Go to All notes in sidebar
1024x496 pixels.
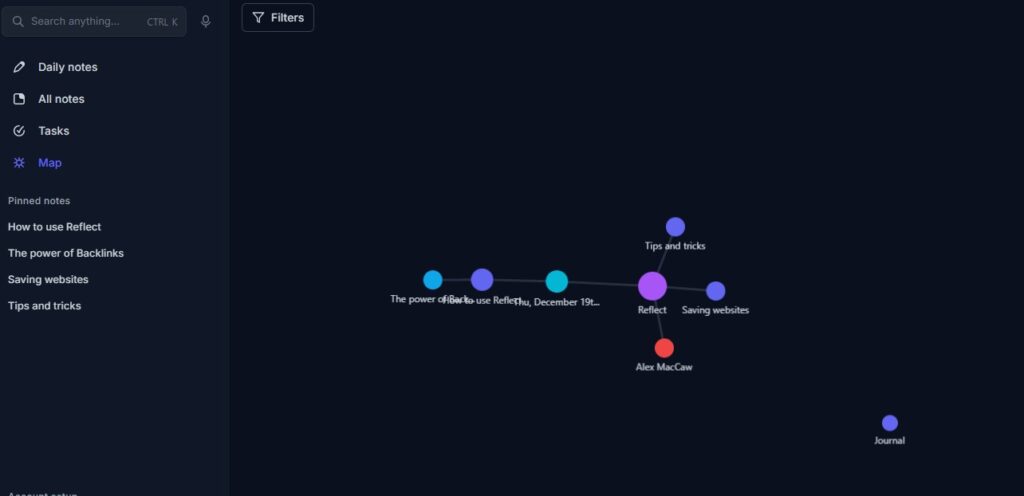coord(61,99)
